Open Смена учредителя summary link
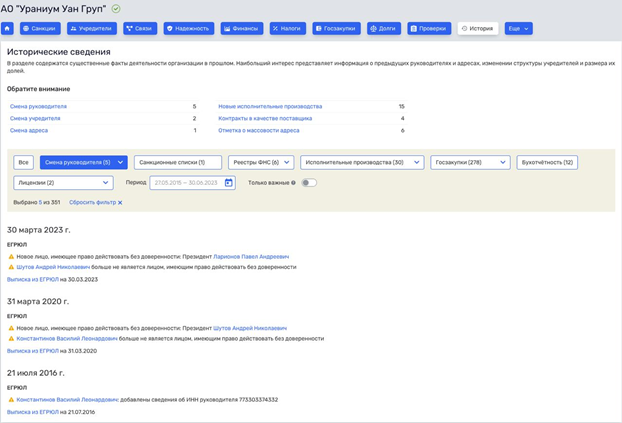622x423 pixels. pyautogui.click(x=35, y=118)
